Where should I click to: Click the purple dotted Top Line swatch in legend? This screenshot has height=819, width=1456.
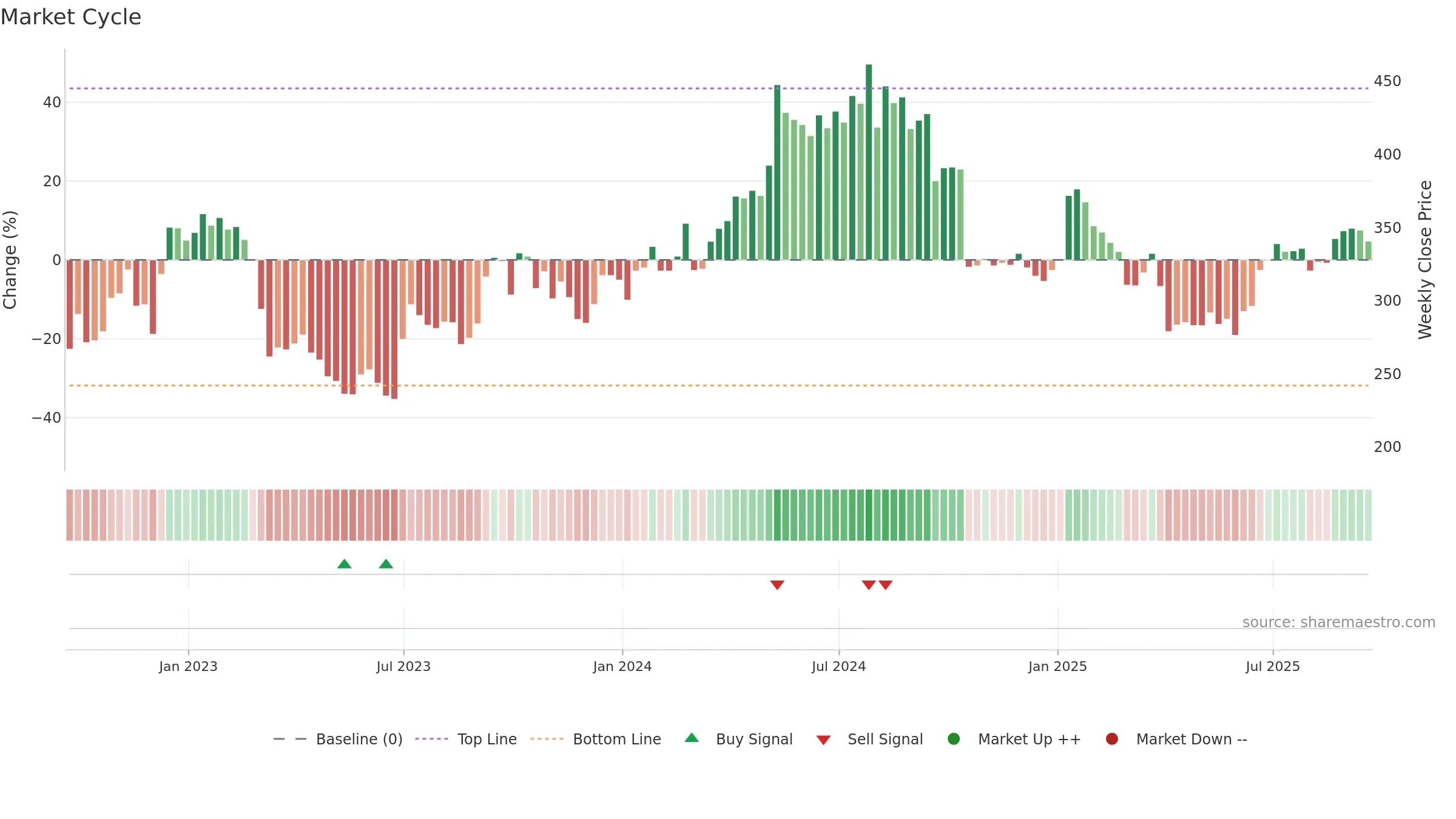point(431,739)
